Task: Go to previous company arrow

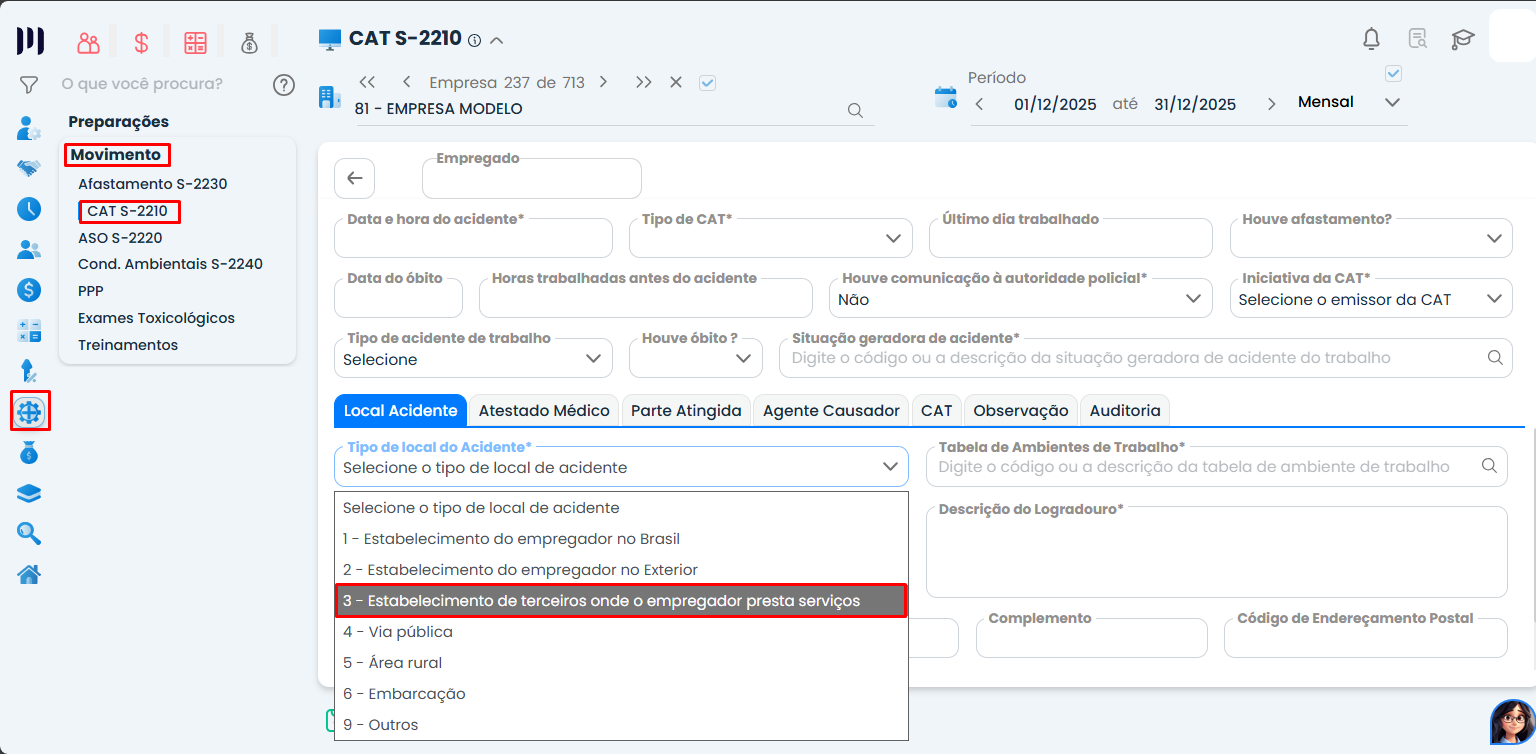Action: coord(407,82)
